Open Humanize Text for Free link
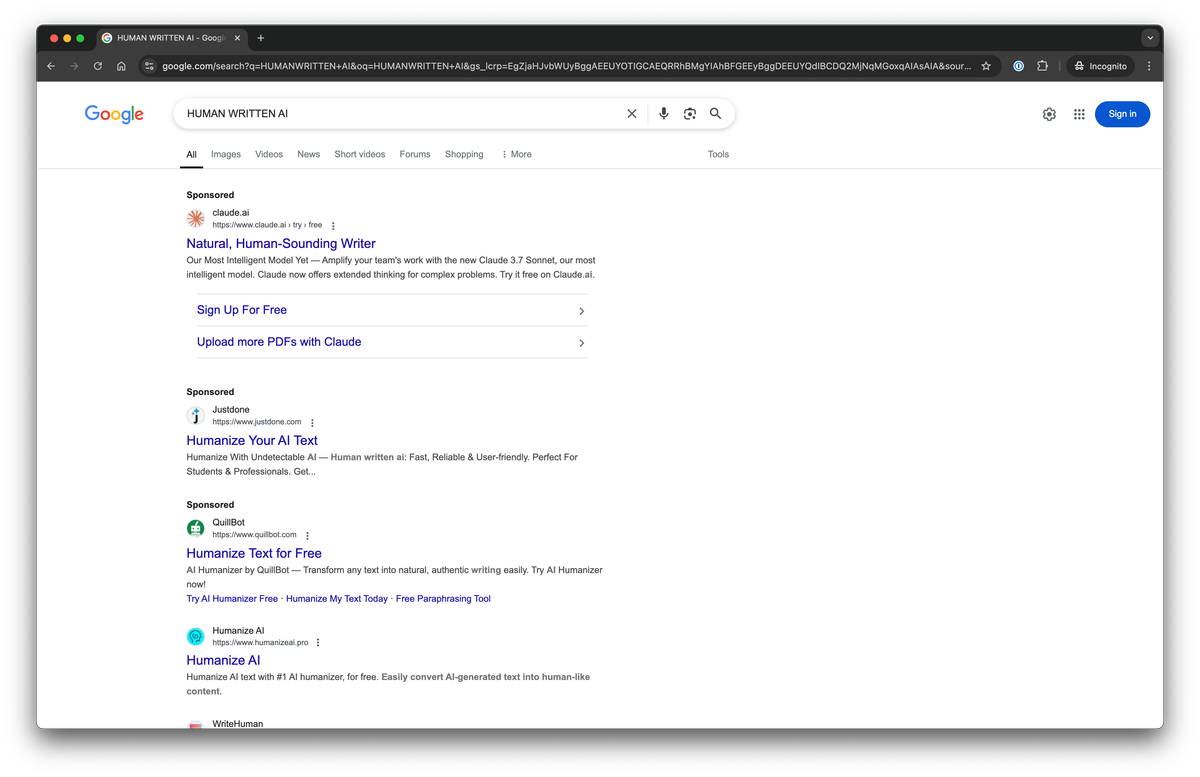Screen dimensions: 1200x777 point(254,553)
